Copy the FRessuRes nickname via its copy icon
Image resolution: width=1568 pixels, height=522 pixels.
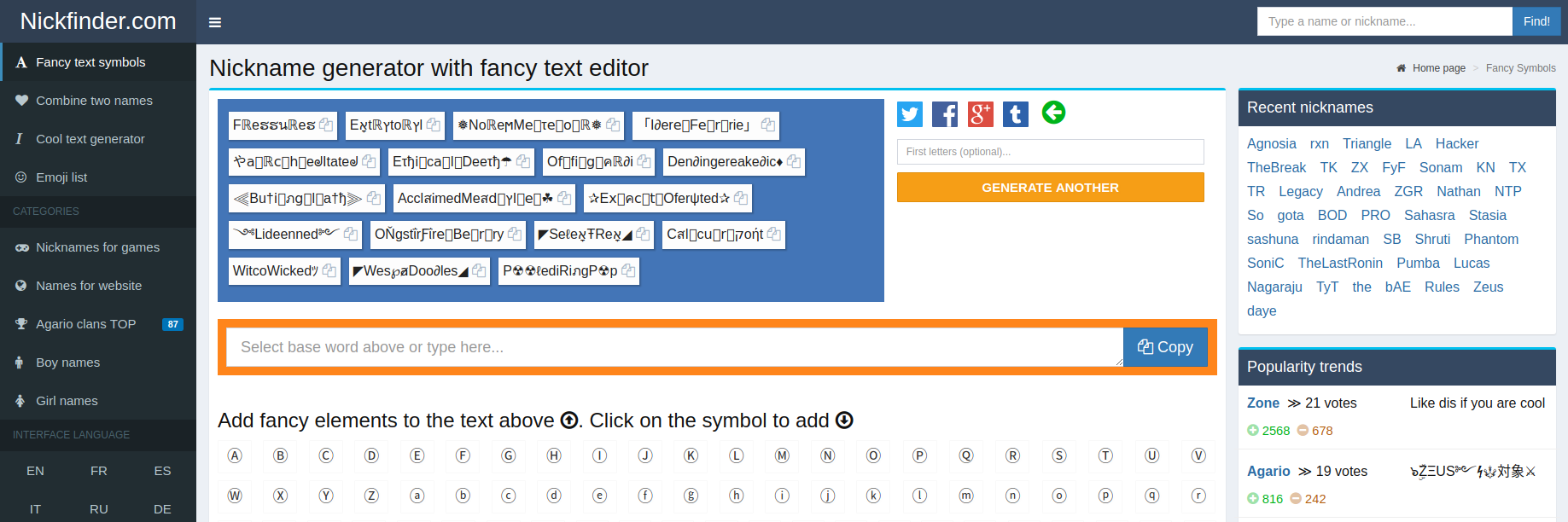pyautogui.click(x=326, y=125)
